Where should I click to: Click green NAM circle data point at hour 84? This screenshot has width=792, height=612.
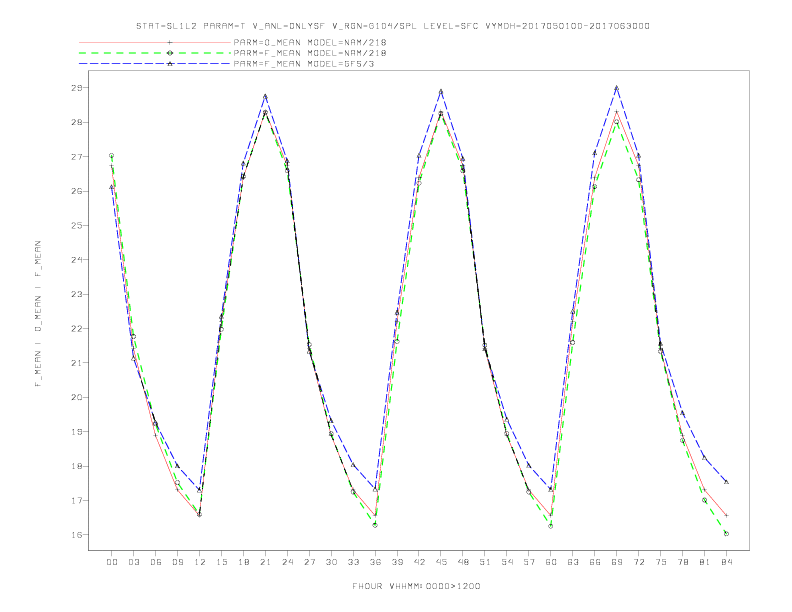(x=726, y=533)
